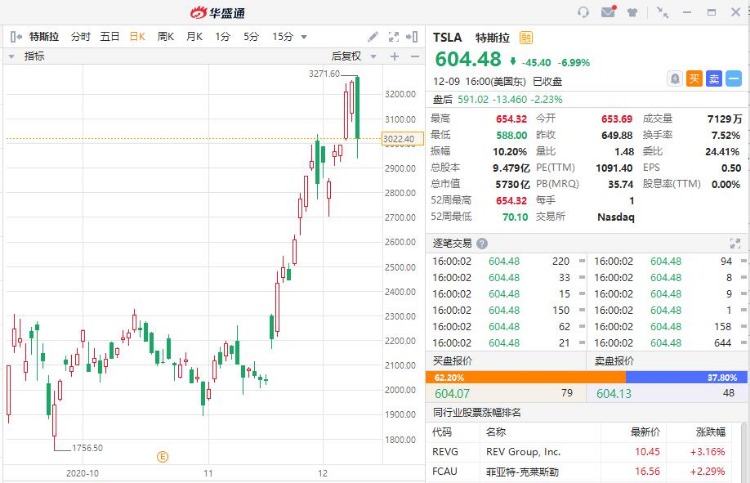Open the 后复权 adjustment dropdown
Viewport: 750px width, 483px height.
(353, 56)
